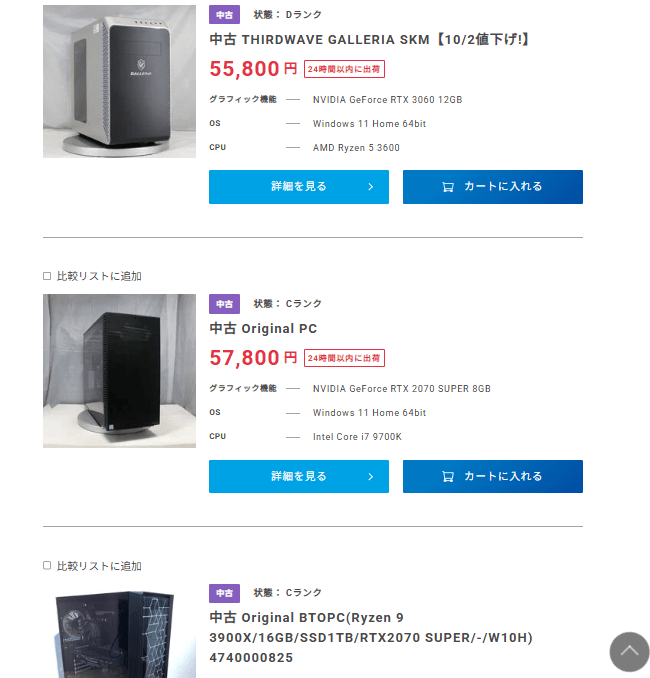Viewport: 650px width, 678px height.
Task: Check 比較リストに追加 for Original PC
Action: click(47, 276)
